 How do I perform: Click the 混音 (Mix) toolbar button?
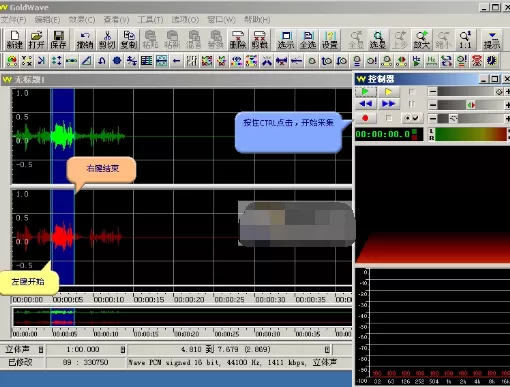194,40
